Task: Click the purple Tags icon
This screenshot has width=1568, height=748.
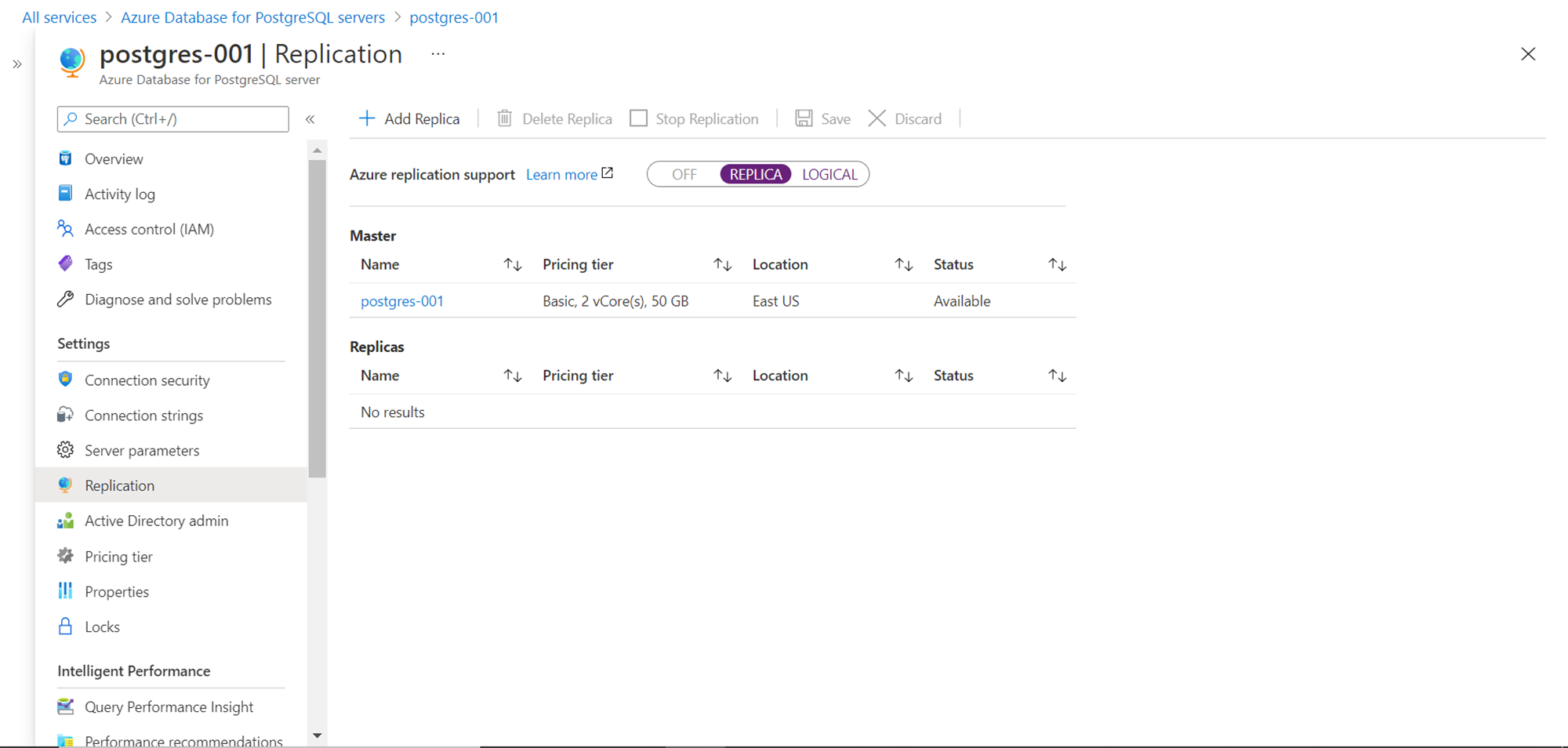Action: point(66,263)
